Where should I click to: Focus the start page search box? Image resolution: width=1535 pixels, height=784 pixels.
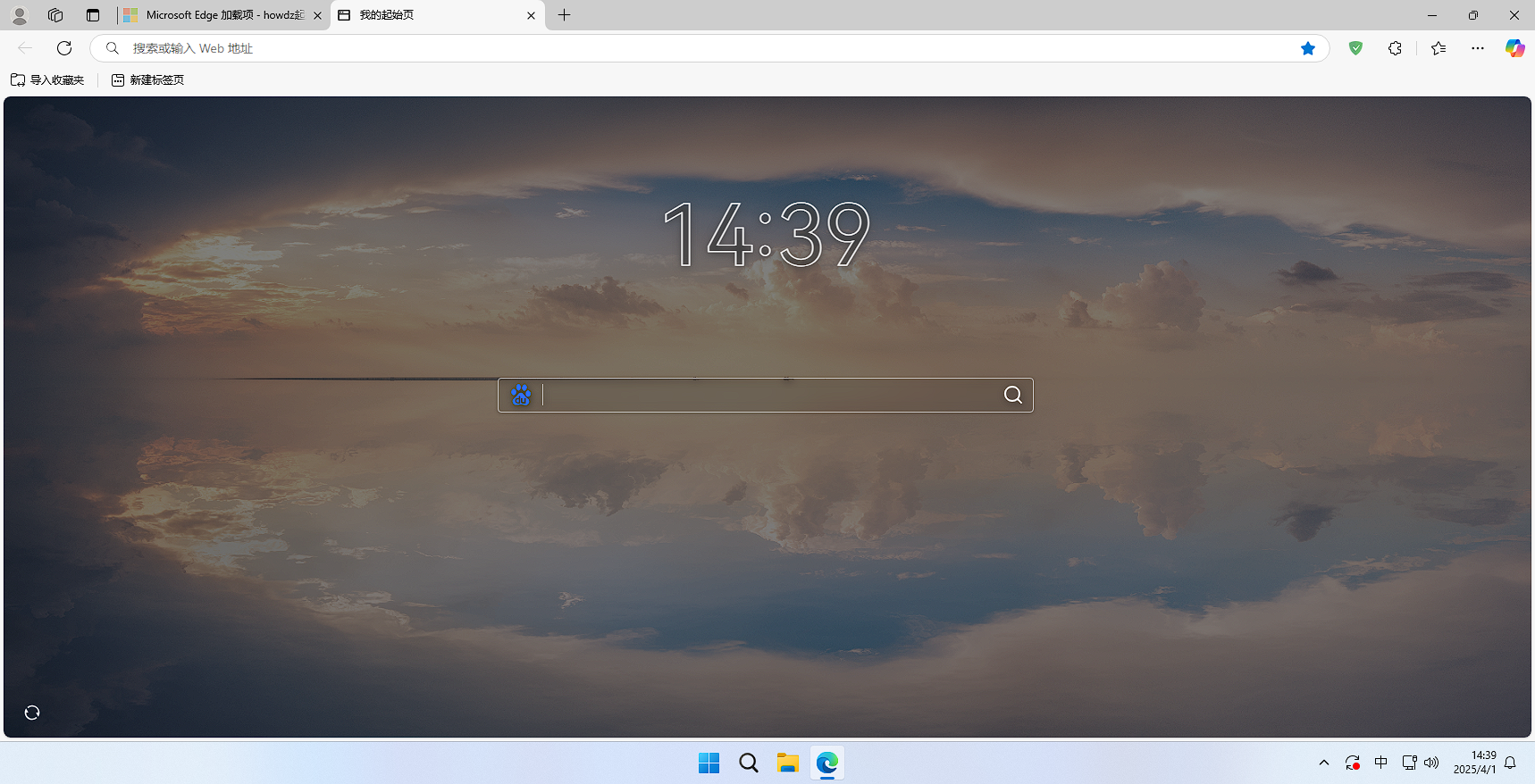[766, 395]
